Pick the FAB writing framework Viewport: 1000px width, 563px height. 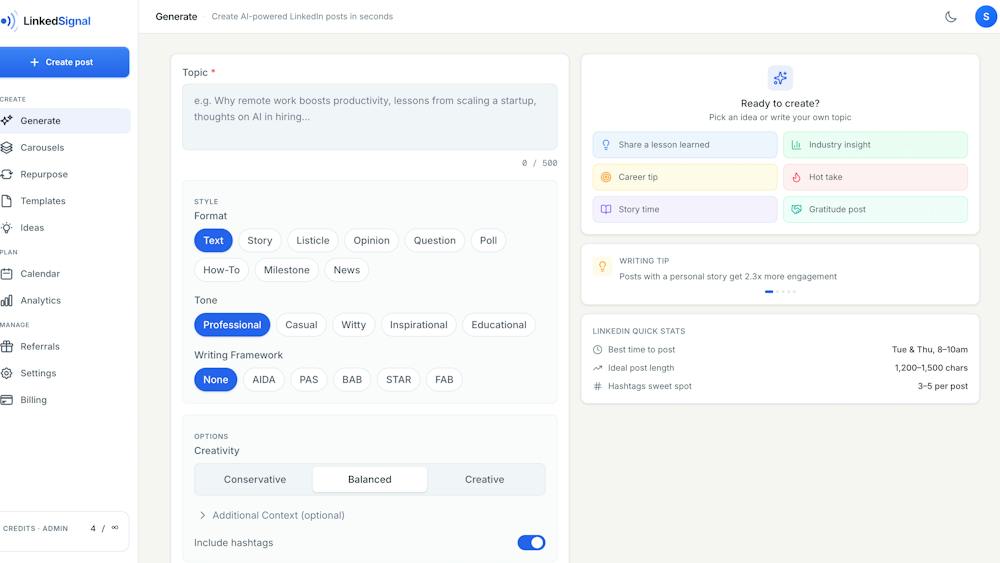point(444,379)
